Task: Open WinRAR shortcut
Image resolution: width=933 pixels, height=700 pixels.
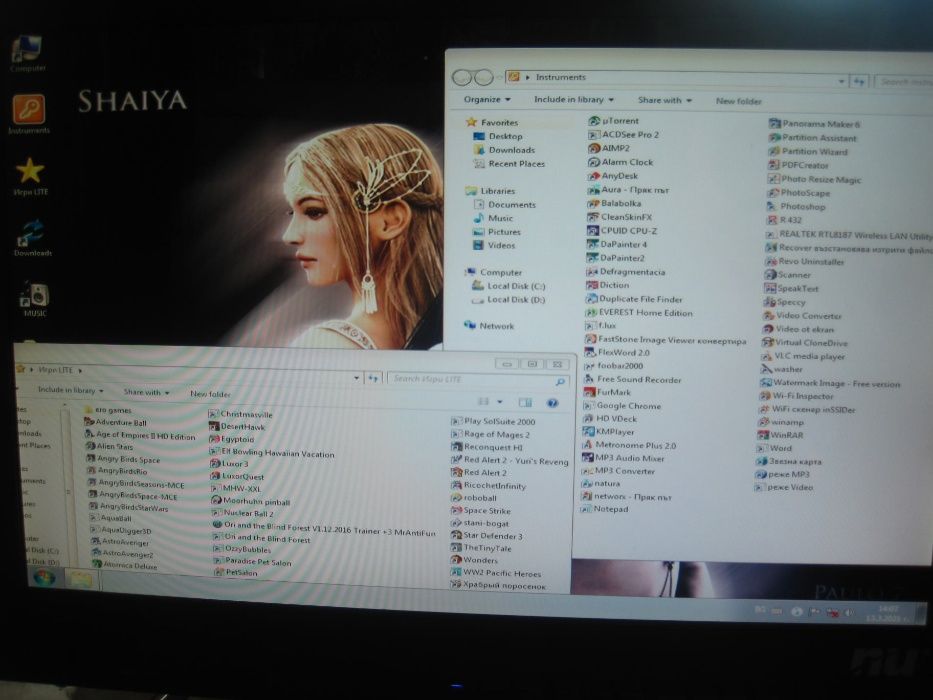Action: tap(780, 435)
